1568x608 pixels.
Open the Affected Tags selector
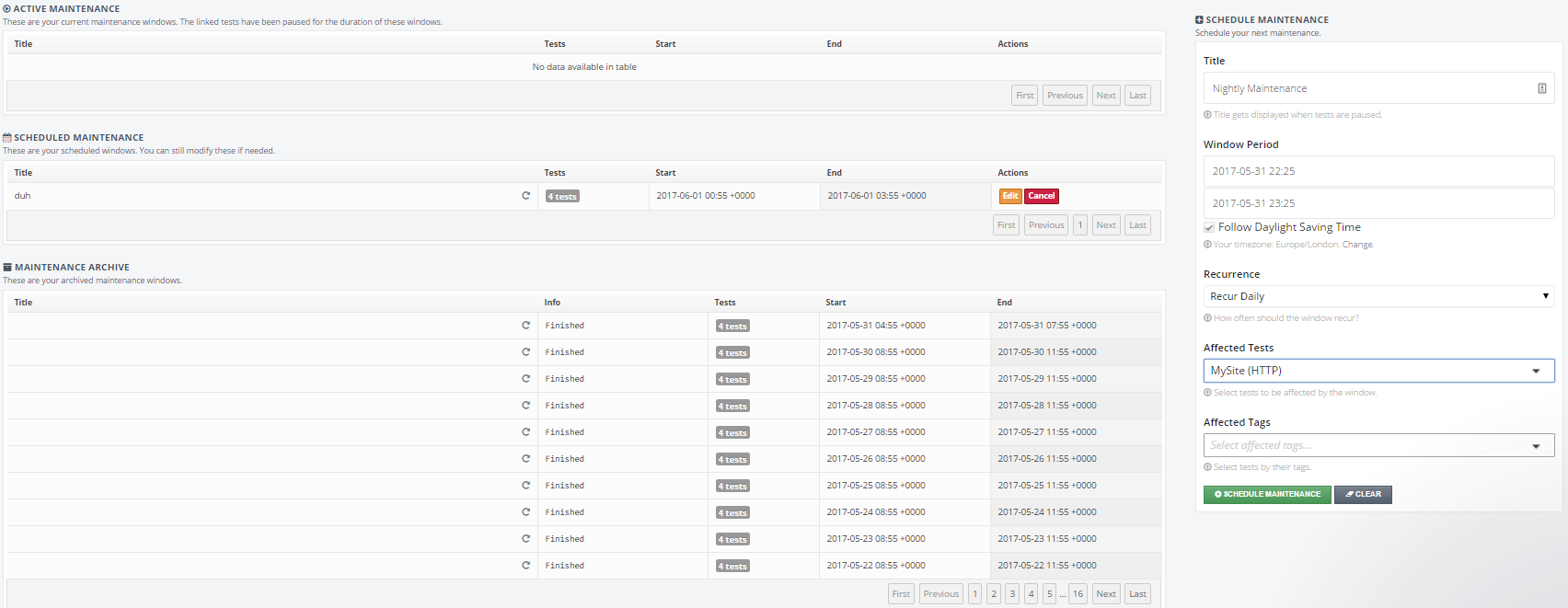pos(1378,445)
